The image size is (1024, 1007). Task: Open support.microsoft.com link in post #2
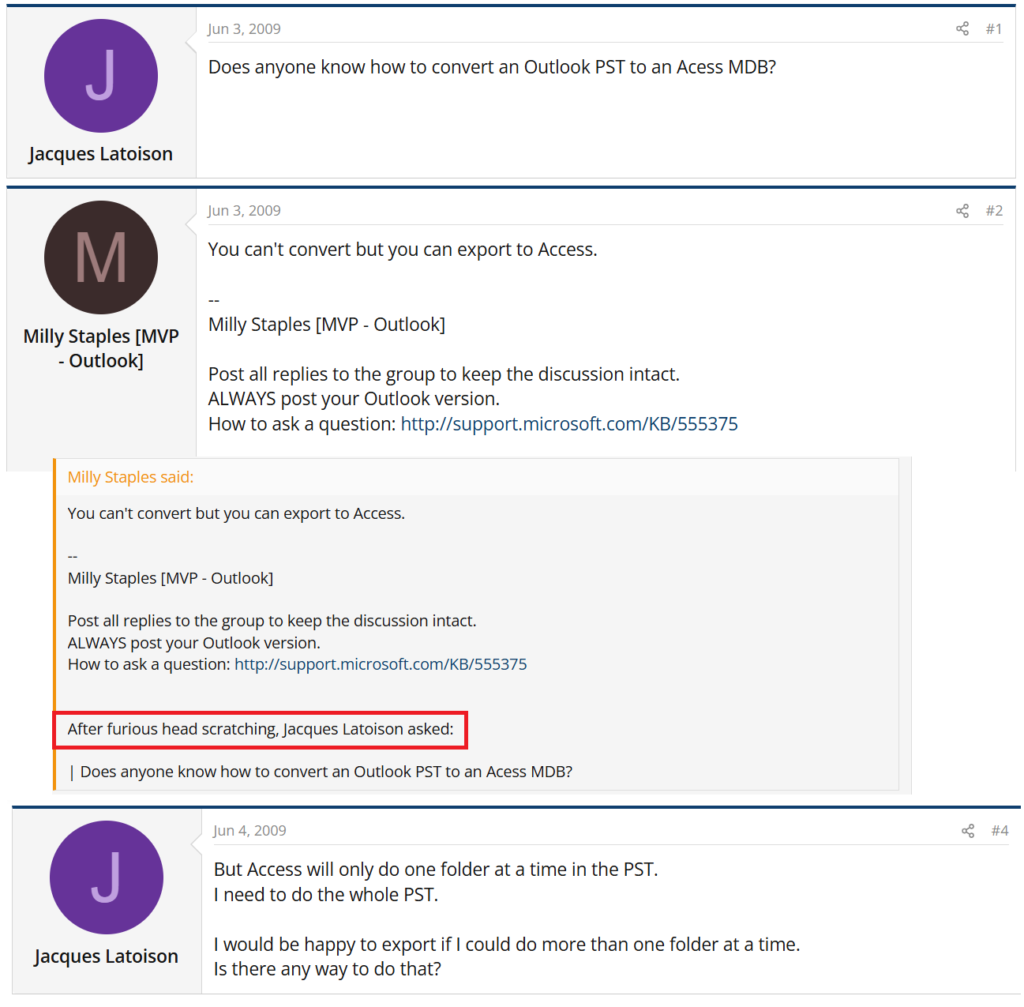click(x=569, y=424)
